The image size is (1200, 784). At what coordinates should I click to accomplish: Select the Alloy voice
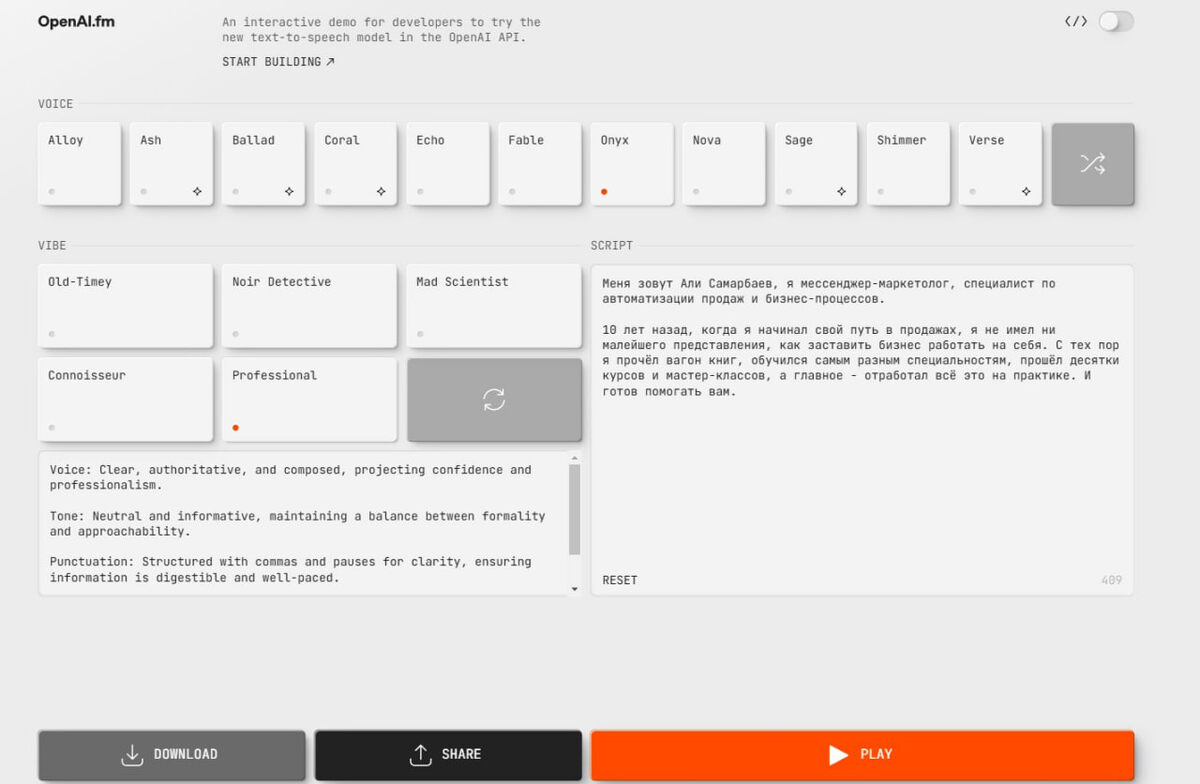(x=79, y=164)
